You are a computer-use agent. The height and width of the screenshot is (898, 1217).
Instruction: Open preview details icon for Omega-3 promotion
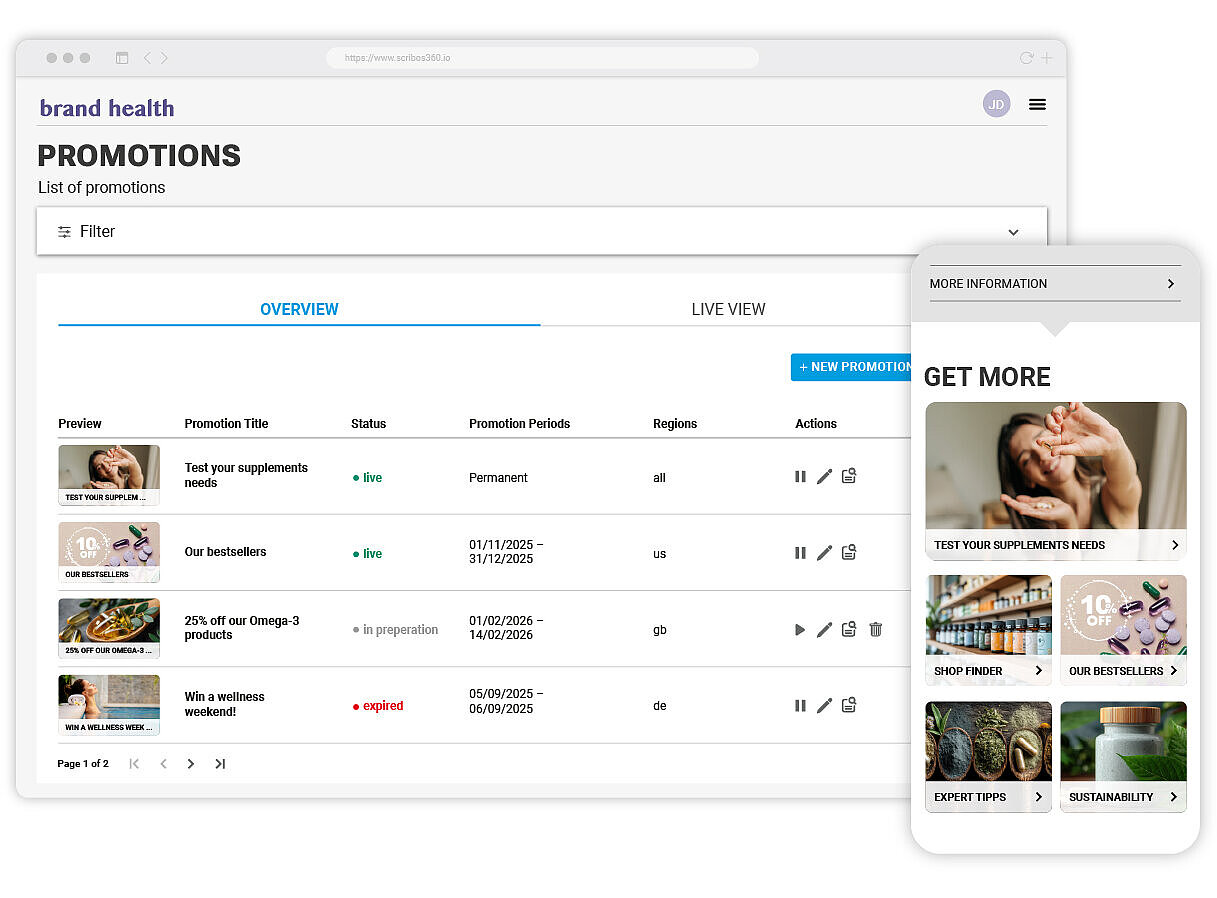(849, 630)
